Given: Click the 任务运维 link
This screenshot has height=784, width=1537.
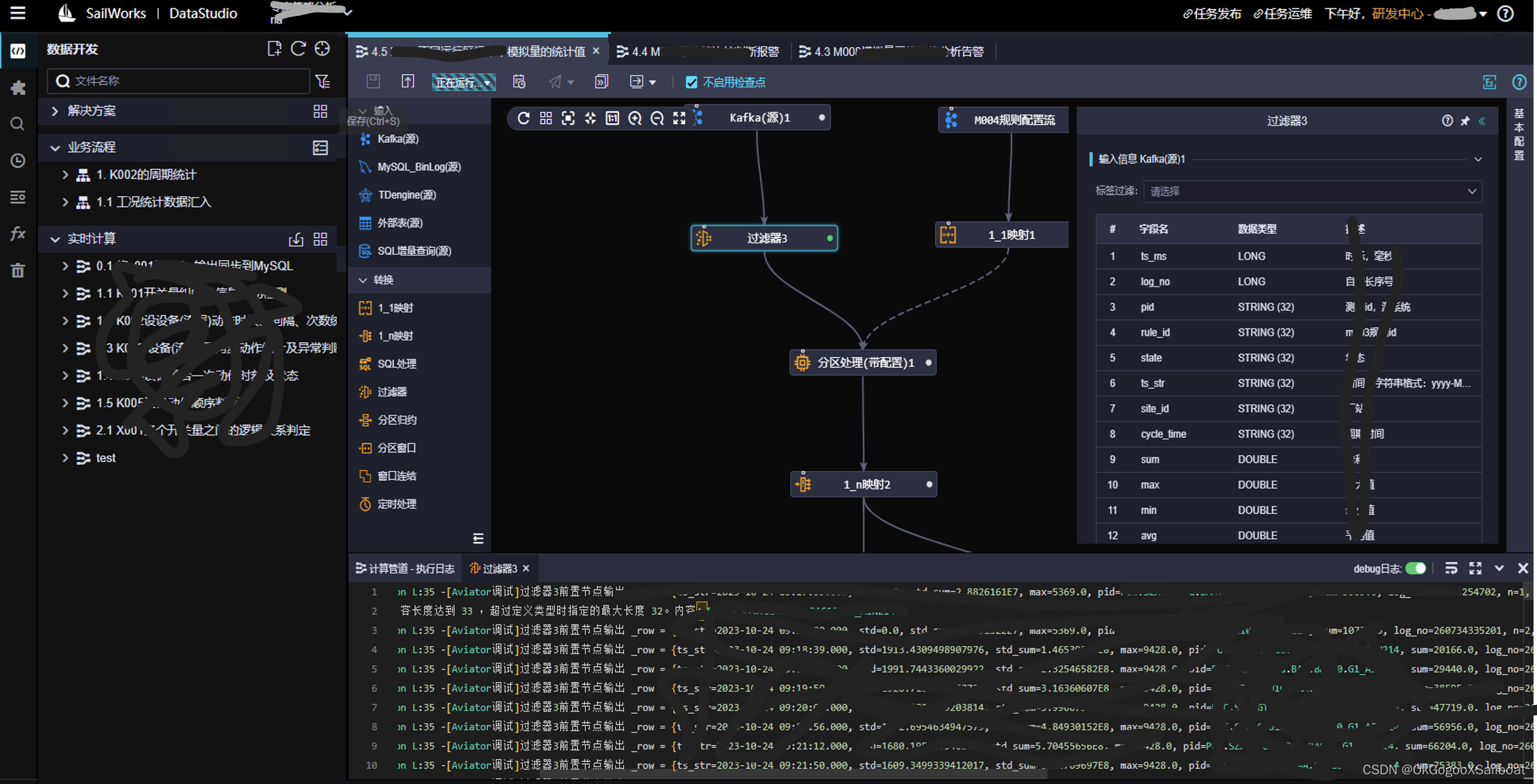Looking at the screenshot, I should (1282, 13).
